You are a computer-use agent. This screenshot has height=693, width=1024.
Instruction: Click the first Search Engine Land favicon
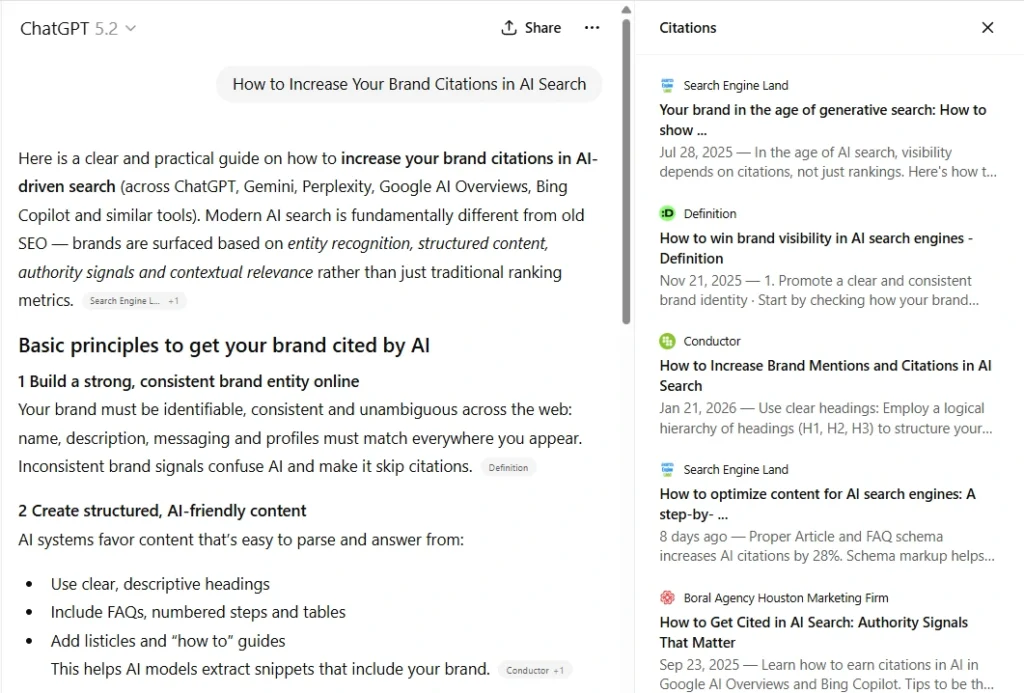[668, 86]
